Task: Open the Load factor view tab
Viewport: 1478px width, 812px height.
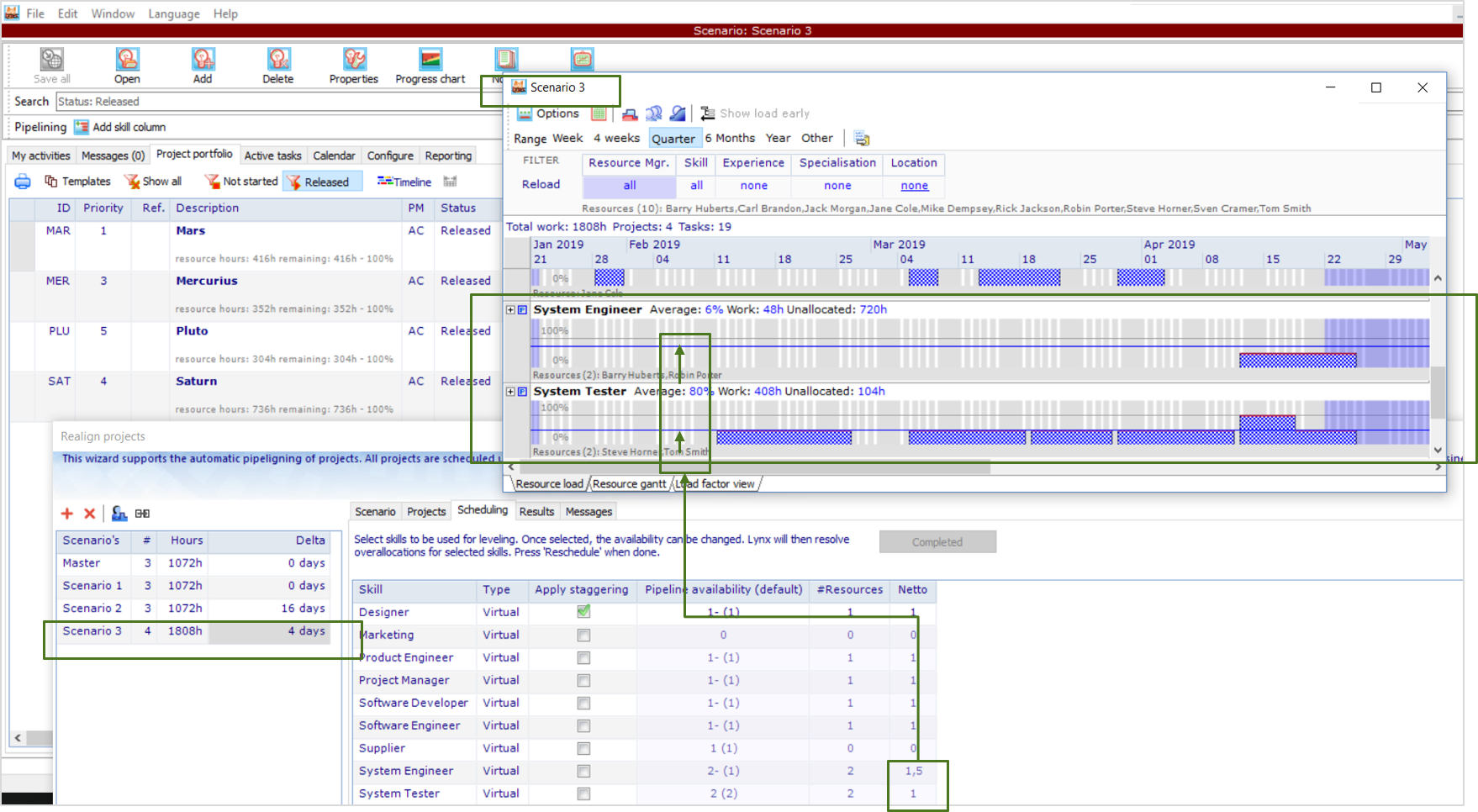Action: 715,484
